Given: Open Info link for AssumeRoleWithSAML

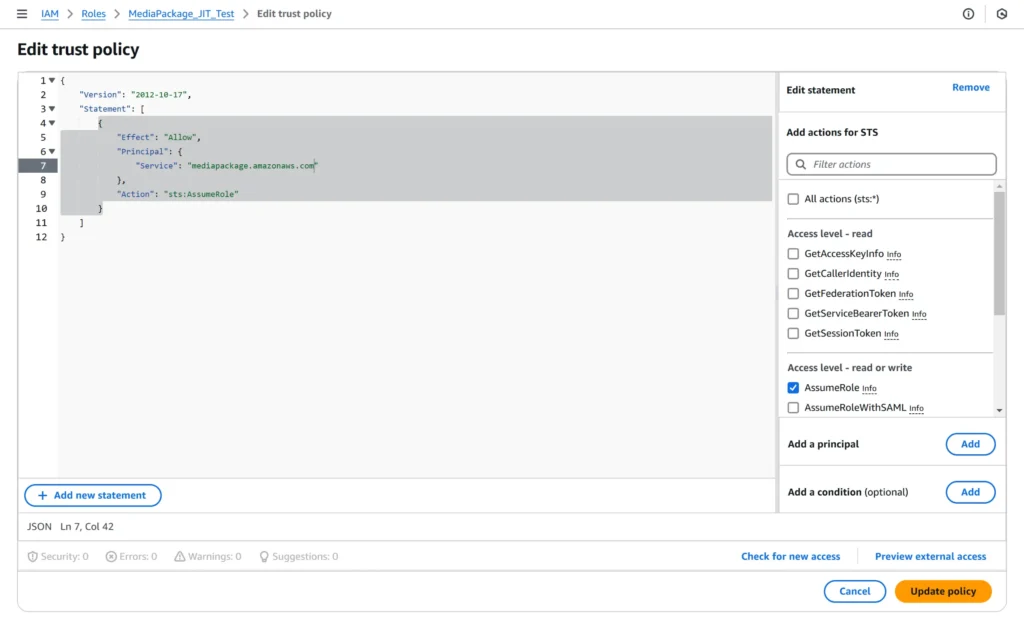Looking at the screenshot, I should pos(916,408).
